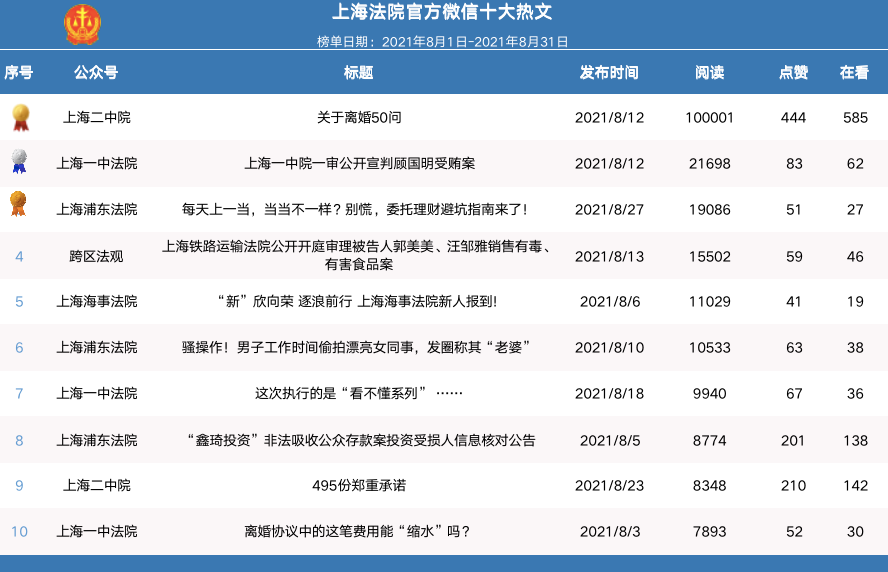Open article about 委托理财避坑指南

(x=356, y=210)
